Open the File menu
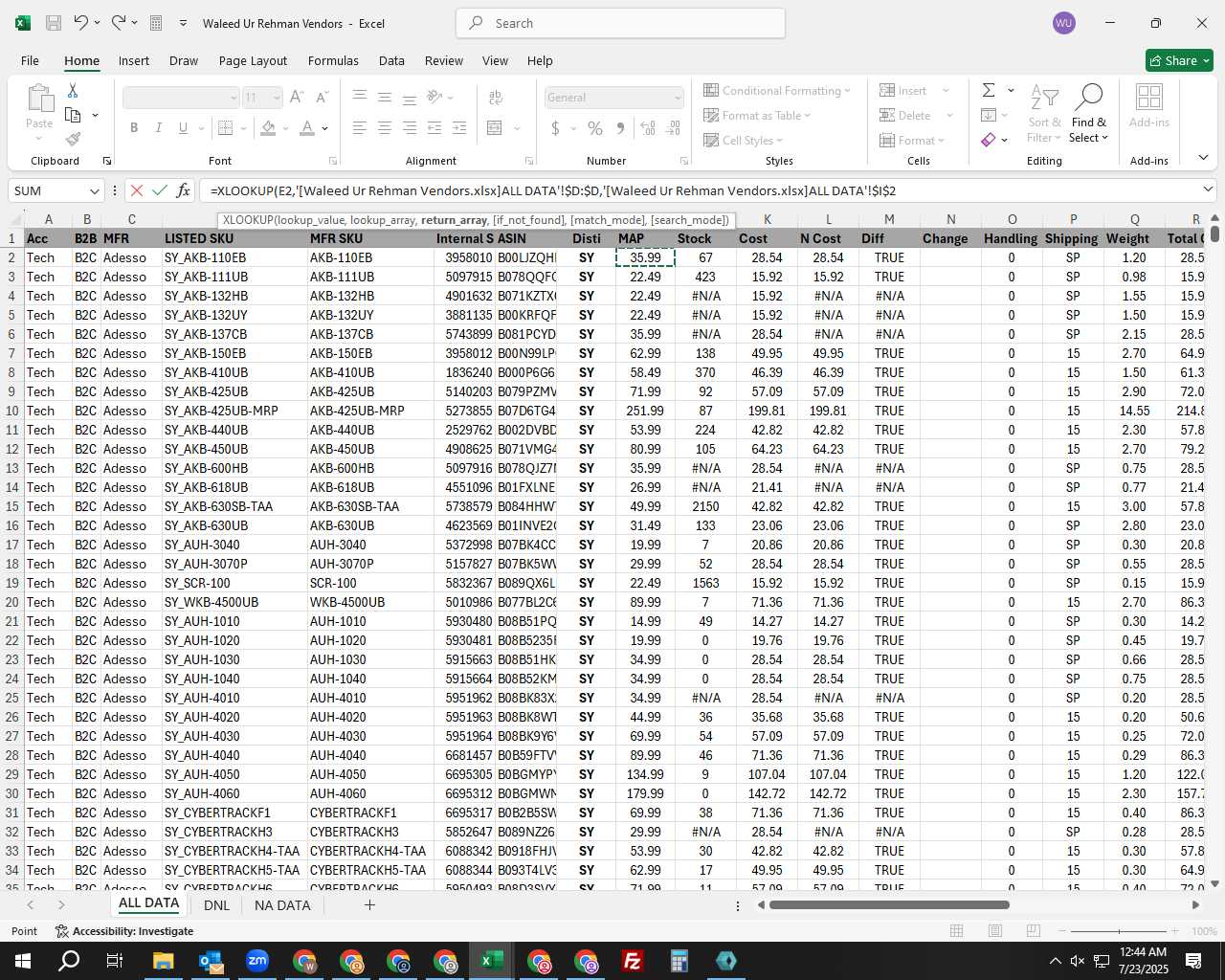 coord(30,60)
